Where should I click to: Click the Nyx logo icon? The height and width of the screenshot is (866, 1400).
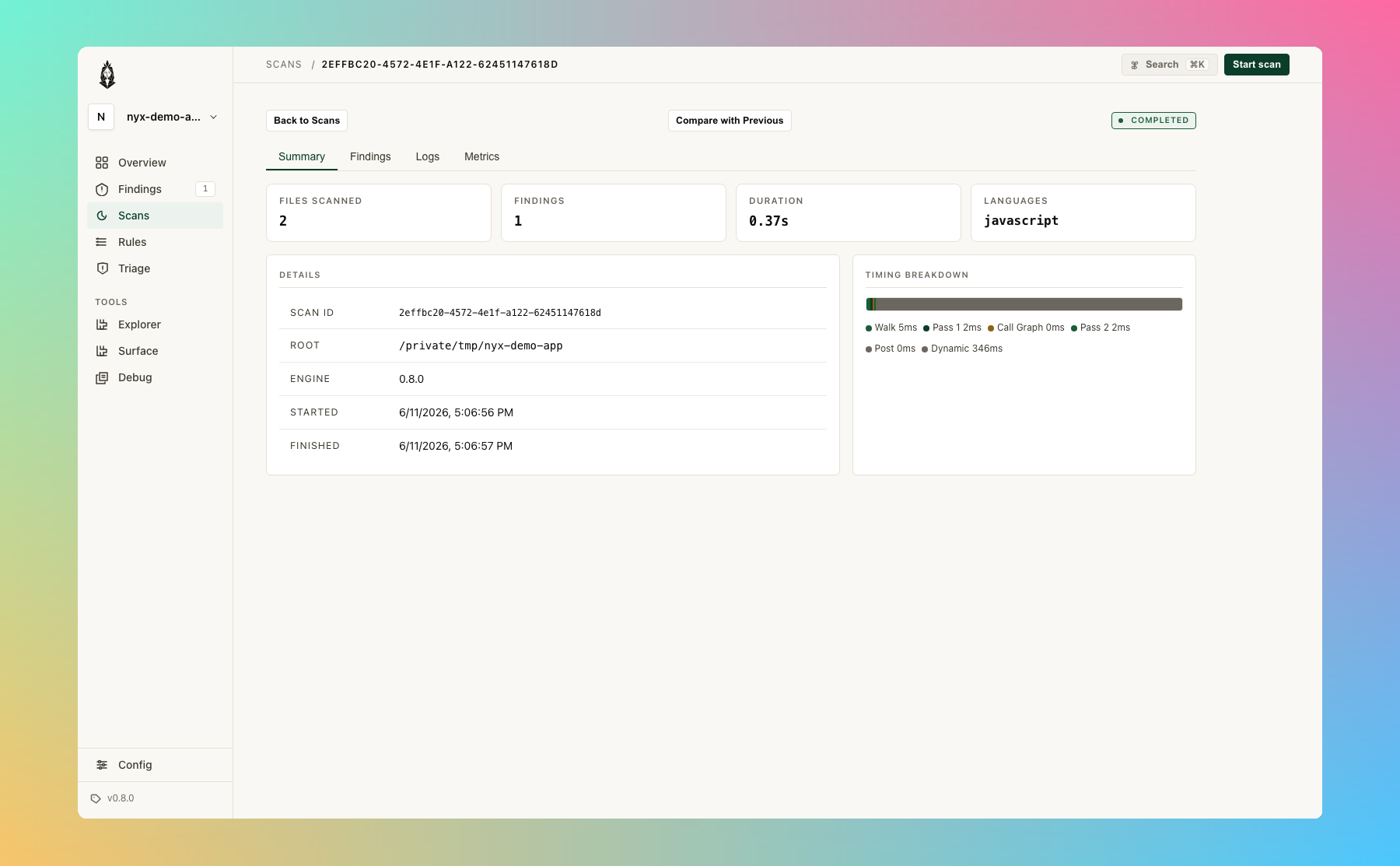(x=107, y=75)
